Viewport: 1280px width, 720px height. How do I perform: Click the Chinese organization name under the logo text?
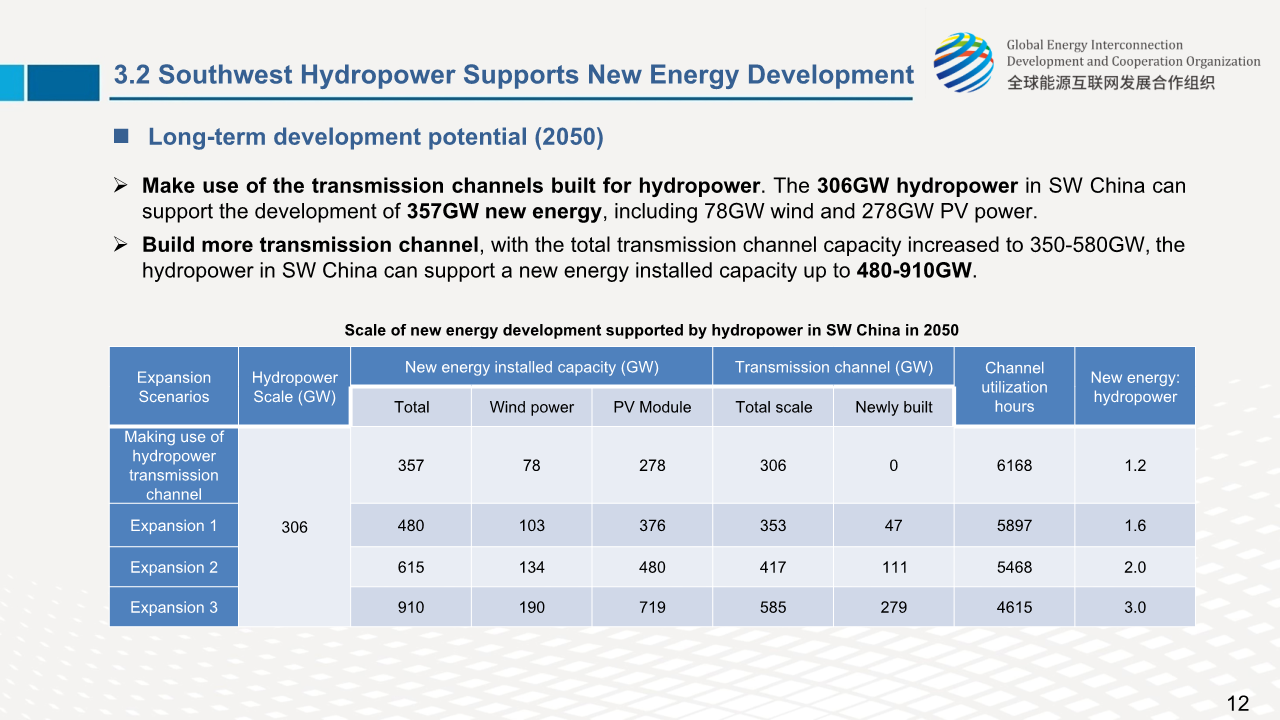point(1110,82)
